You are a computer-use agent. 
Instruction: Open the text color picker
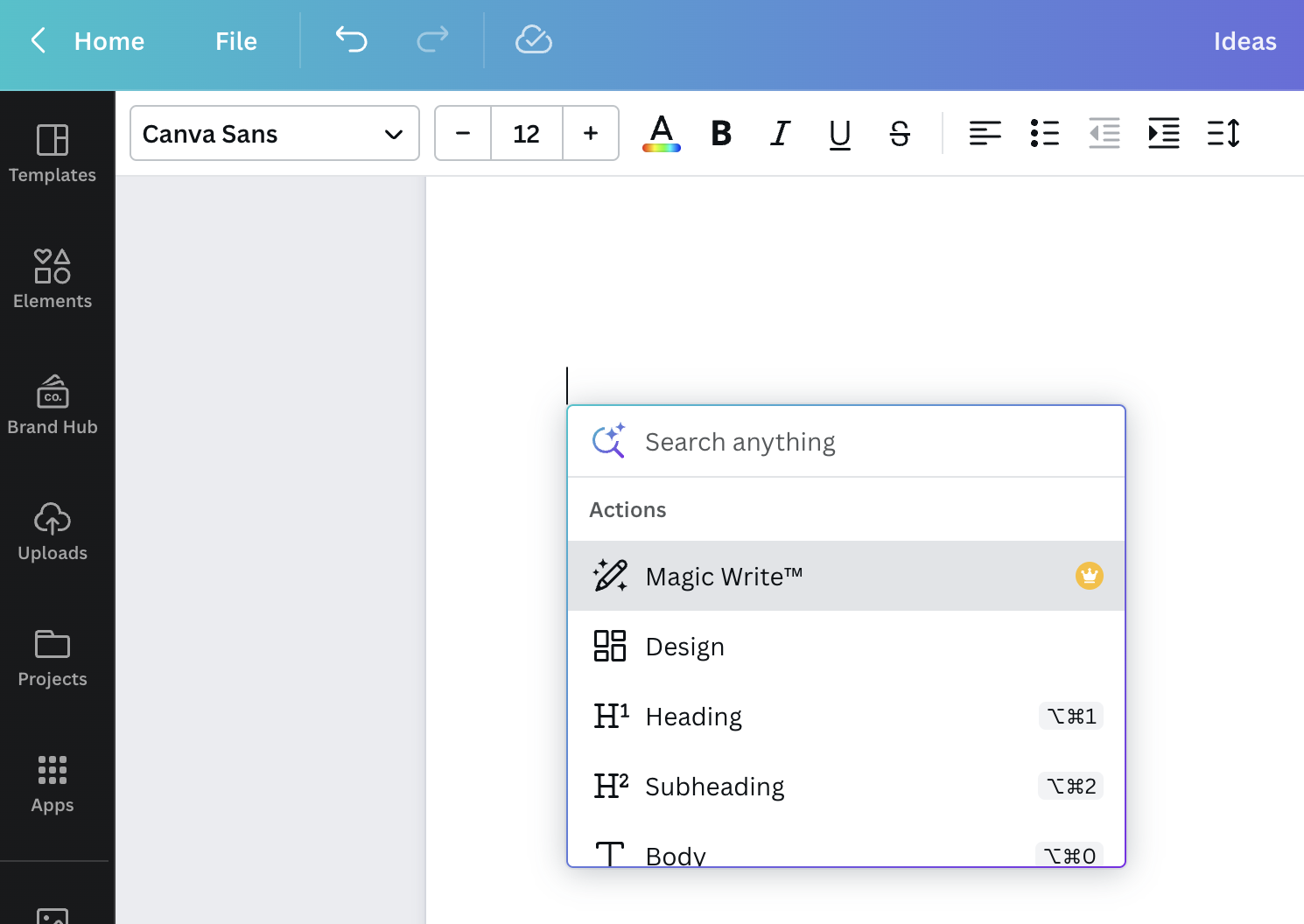coord(662,134)
